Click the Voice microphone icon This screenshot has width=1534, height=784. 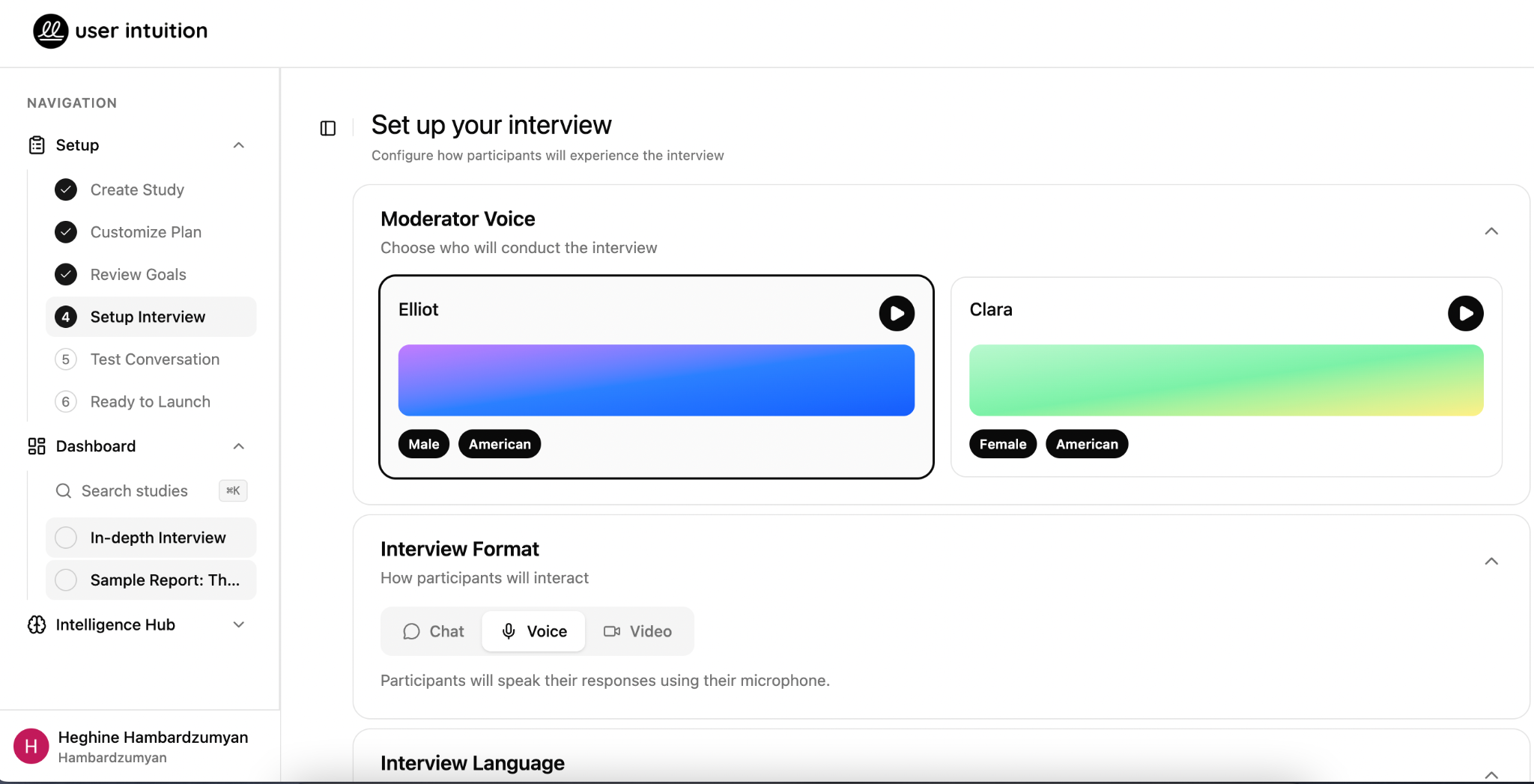coord(509,631)
